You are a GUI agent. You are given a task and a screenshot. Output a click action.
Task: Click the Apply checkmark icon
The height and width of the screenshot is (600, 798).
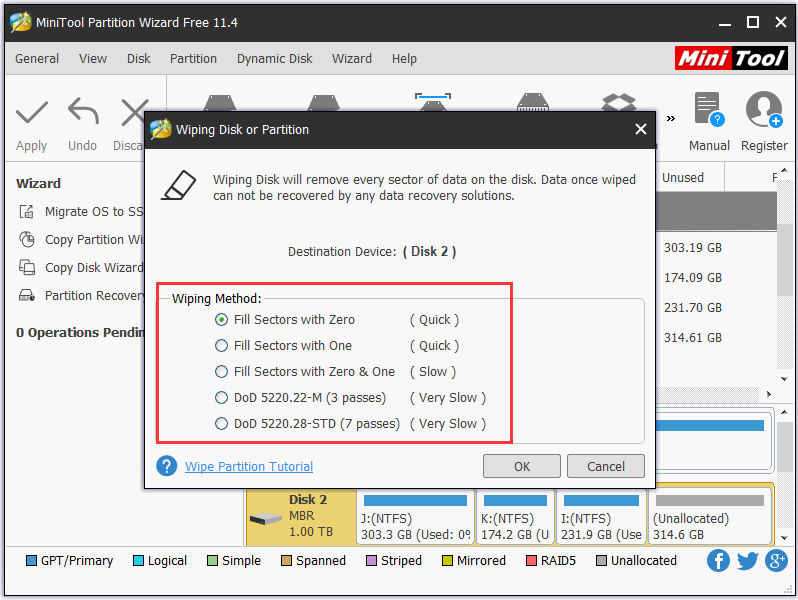[32, 112]
